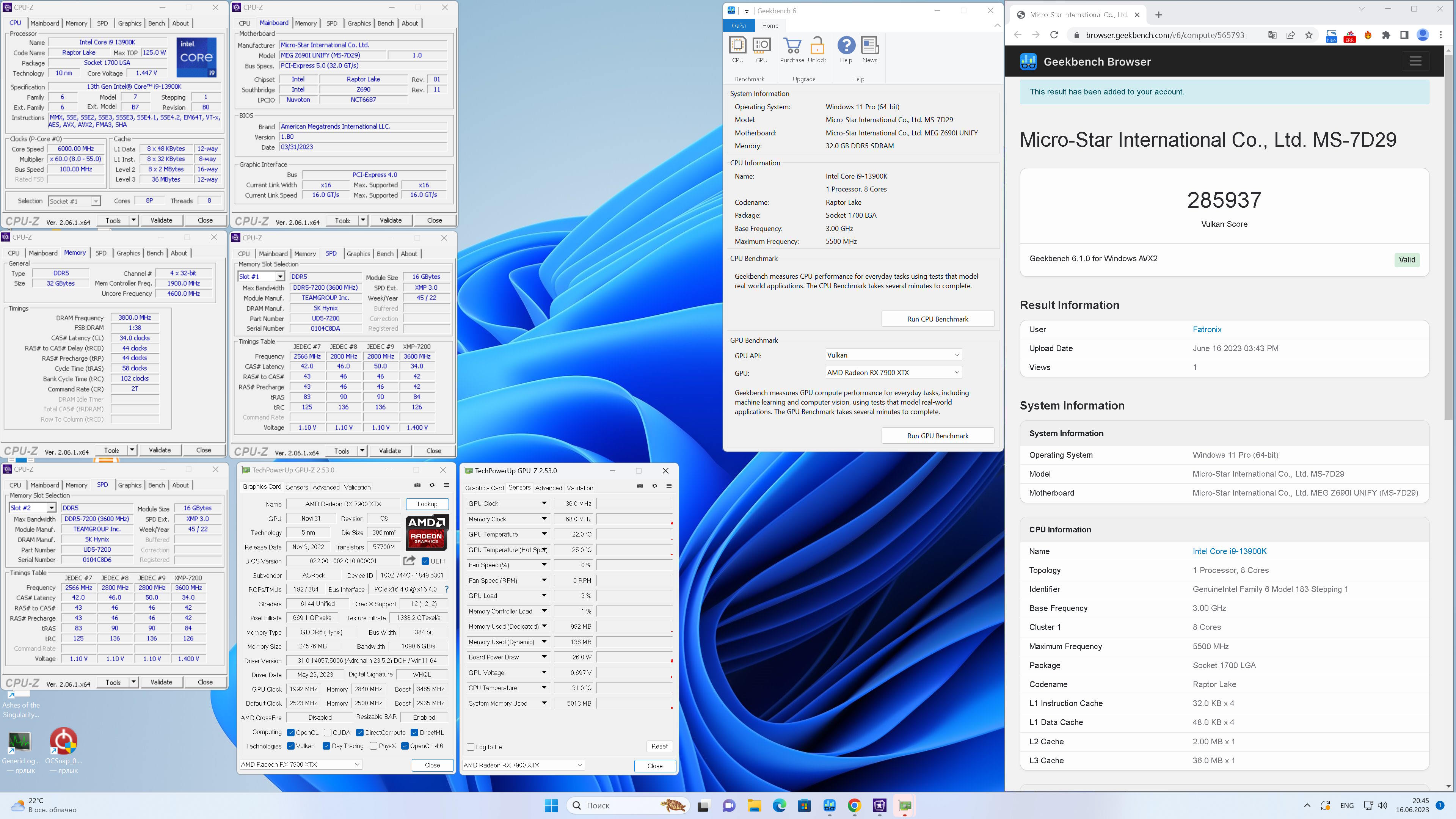Viewport: 1456px width, 819px height.
Task: Click the Lookup button in GPU-Z
Action: click(x=427, y=504)
